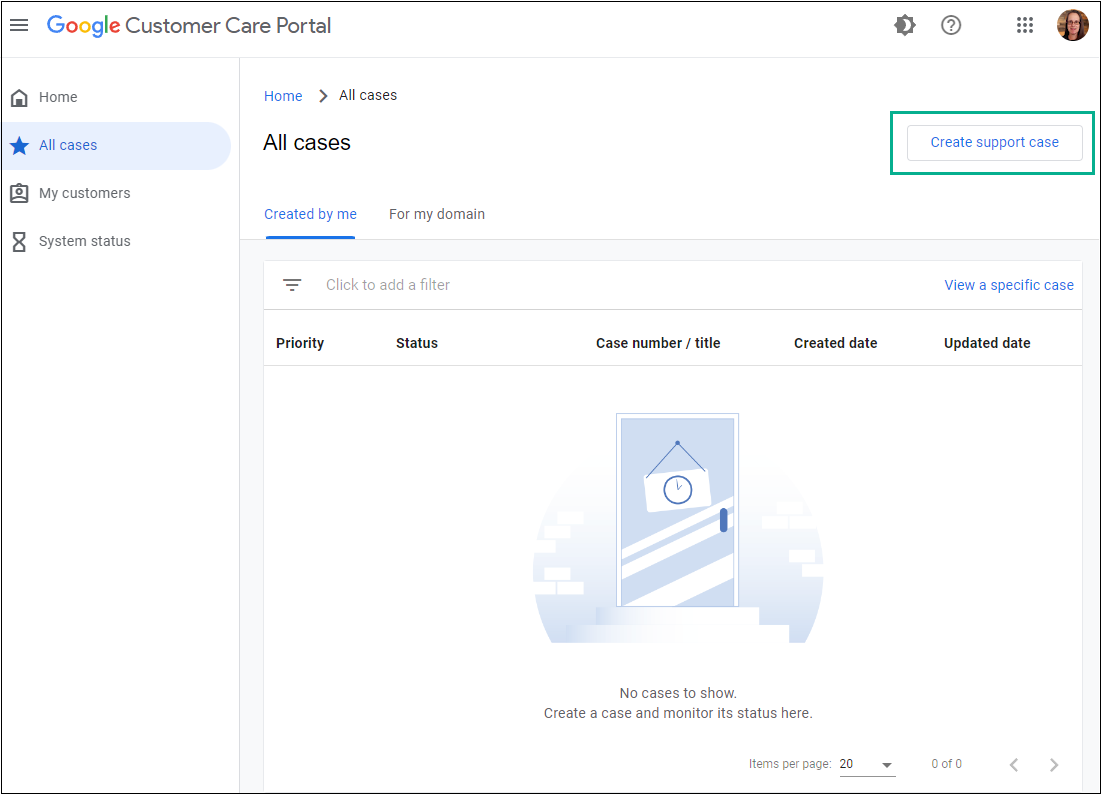Image resolution: width=1101 pixels, height=794 pixels.
Task: Go to the next page arrow
Action: coord(1054,765)
